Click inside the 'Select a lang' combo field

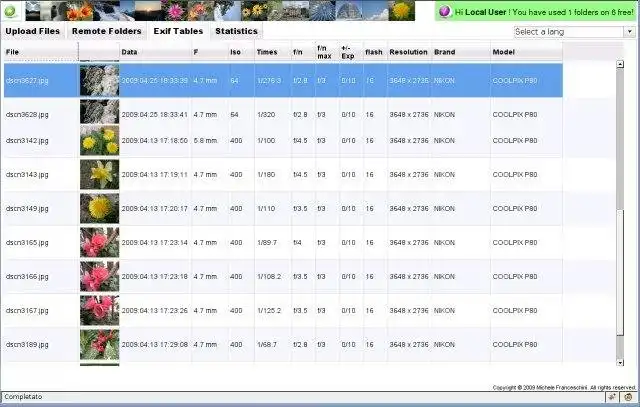pyautogui.click(x=569, y=31)
